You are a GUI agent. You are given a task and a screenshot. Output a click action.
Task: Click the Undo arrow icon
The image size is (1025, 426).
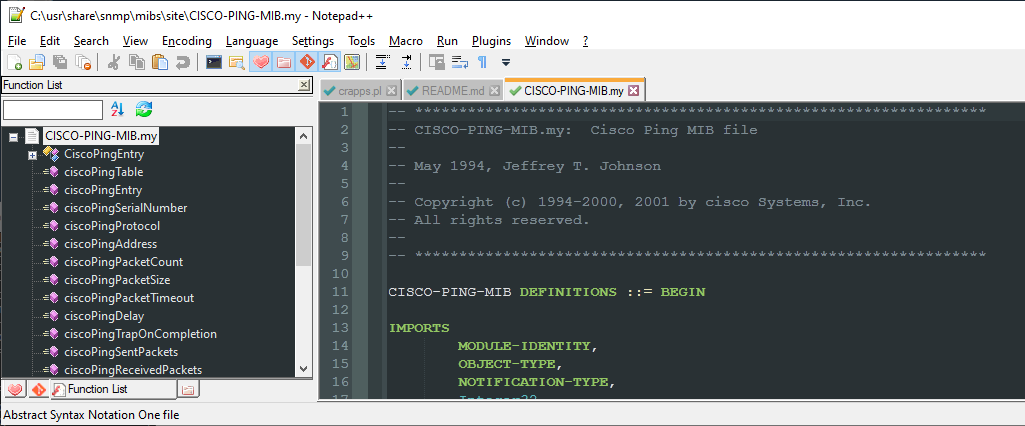pyautogui.click(x=183, y=62)
